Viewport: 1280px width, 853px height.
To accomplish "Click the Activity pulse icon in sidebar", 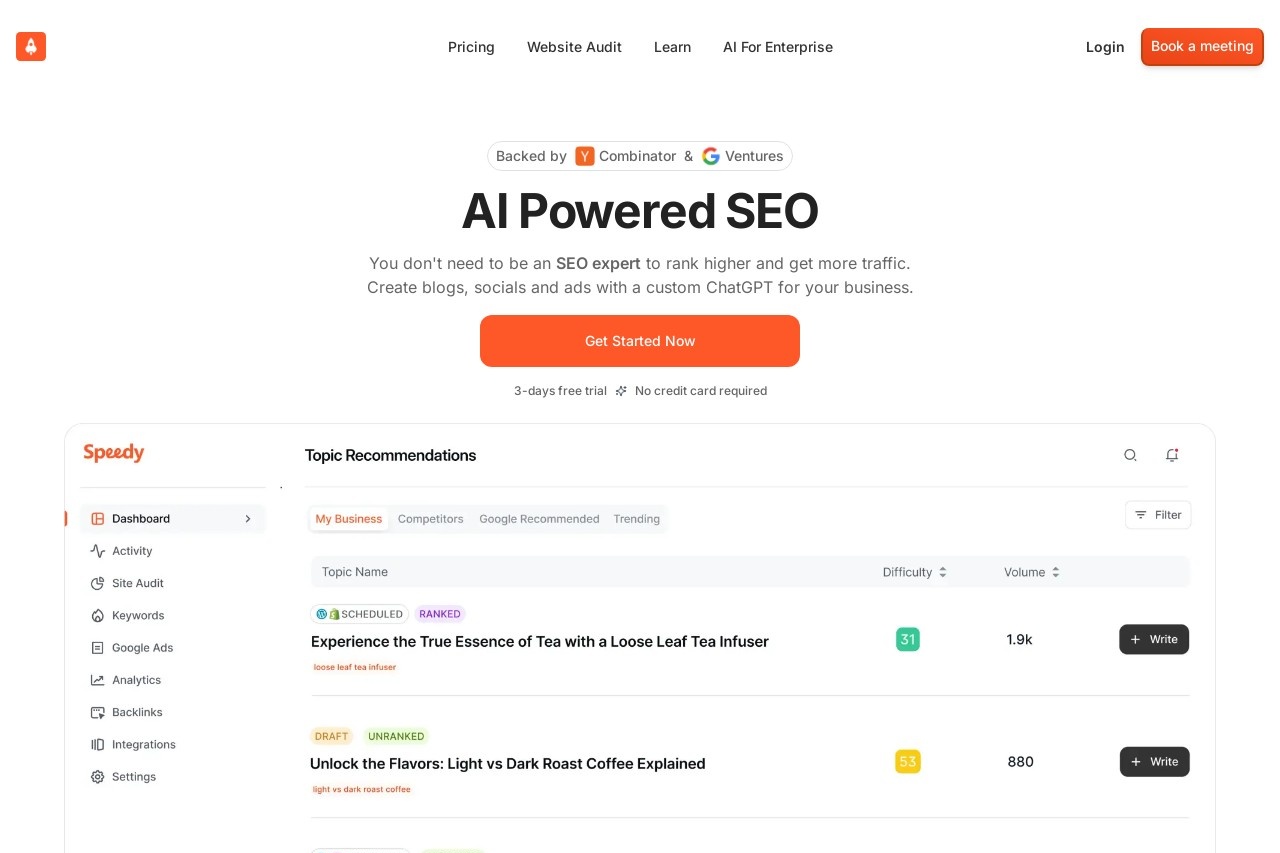I will (x=97, y=551).
